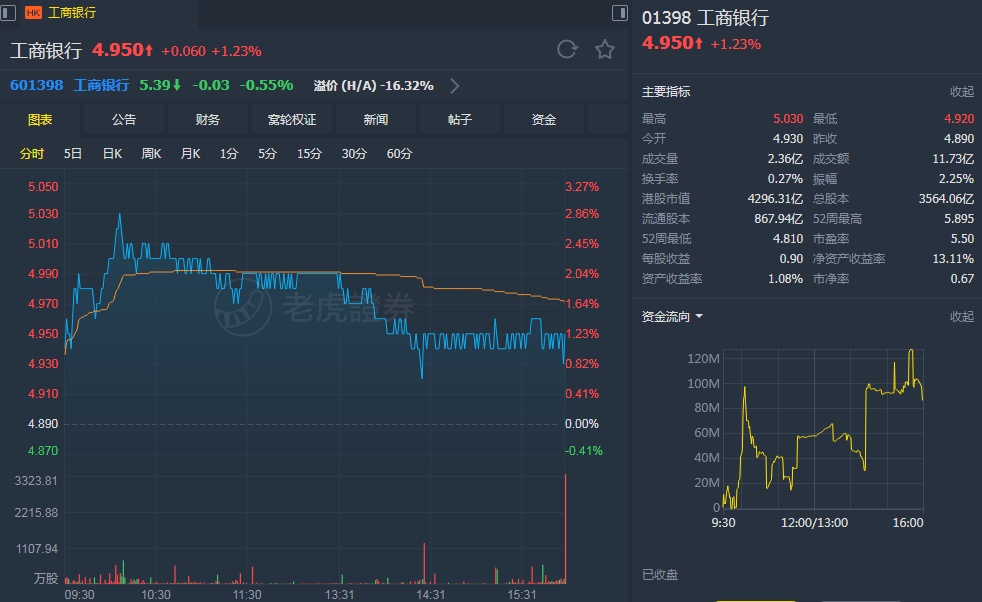Image resolution: width=982 pixels, height=602 pixels.
Task: Select the 窝轮权证 tab
Action: point(292,120)
